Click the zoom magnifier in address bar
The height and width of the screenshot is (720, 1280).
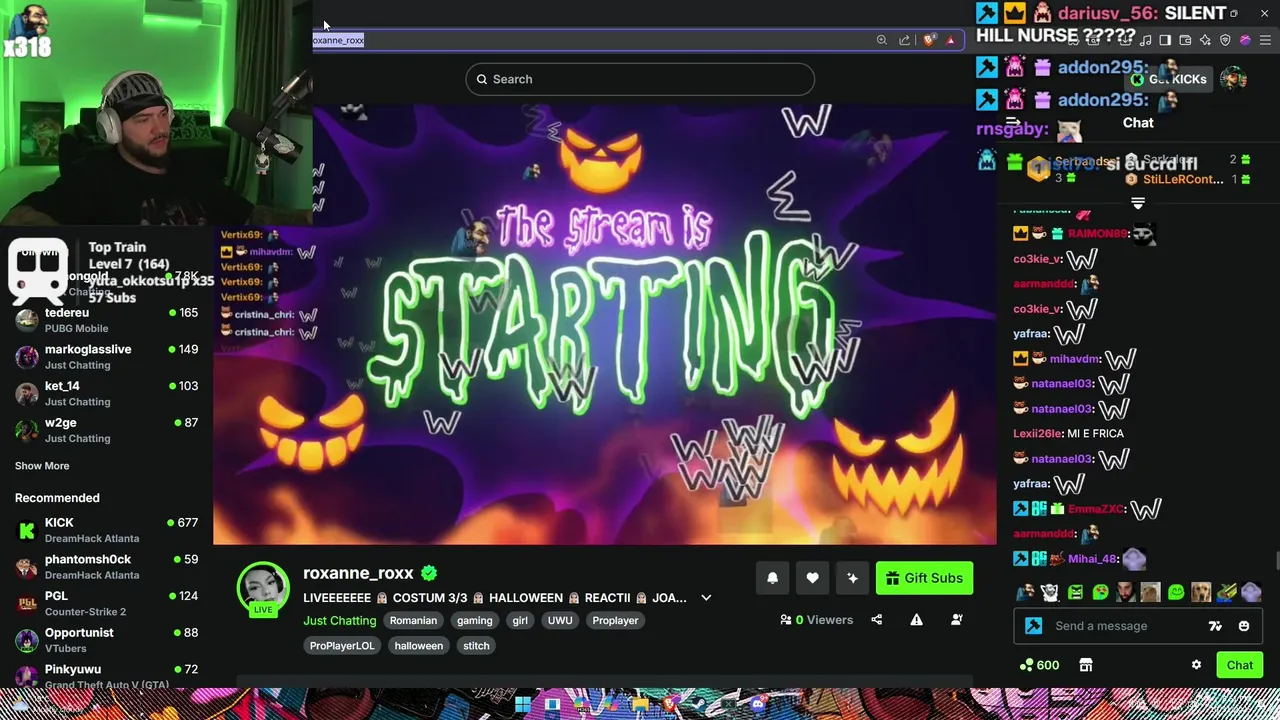tap(881, 40)
